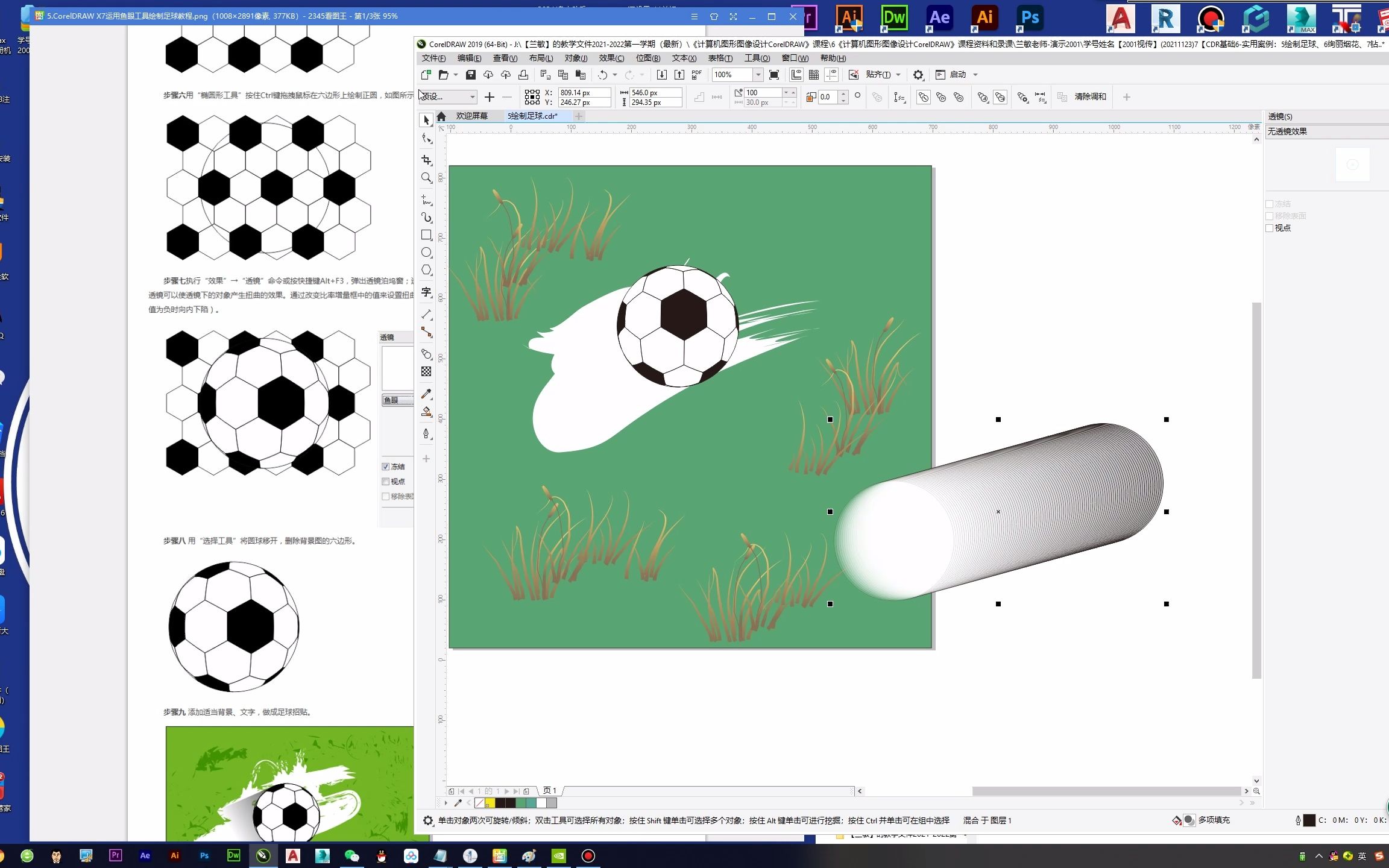The image size is (1389, 868).
Task: Click the Save disk icon
Action: pos(471,75)
